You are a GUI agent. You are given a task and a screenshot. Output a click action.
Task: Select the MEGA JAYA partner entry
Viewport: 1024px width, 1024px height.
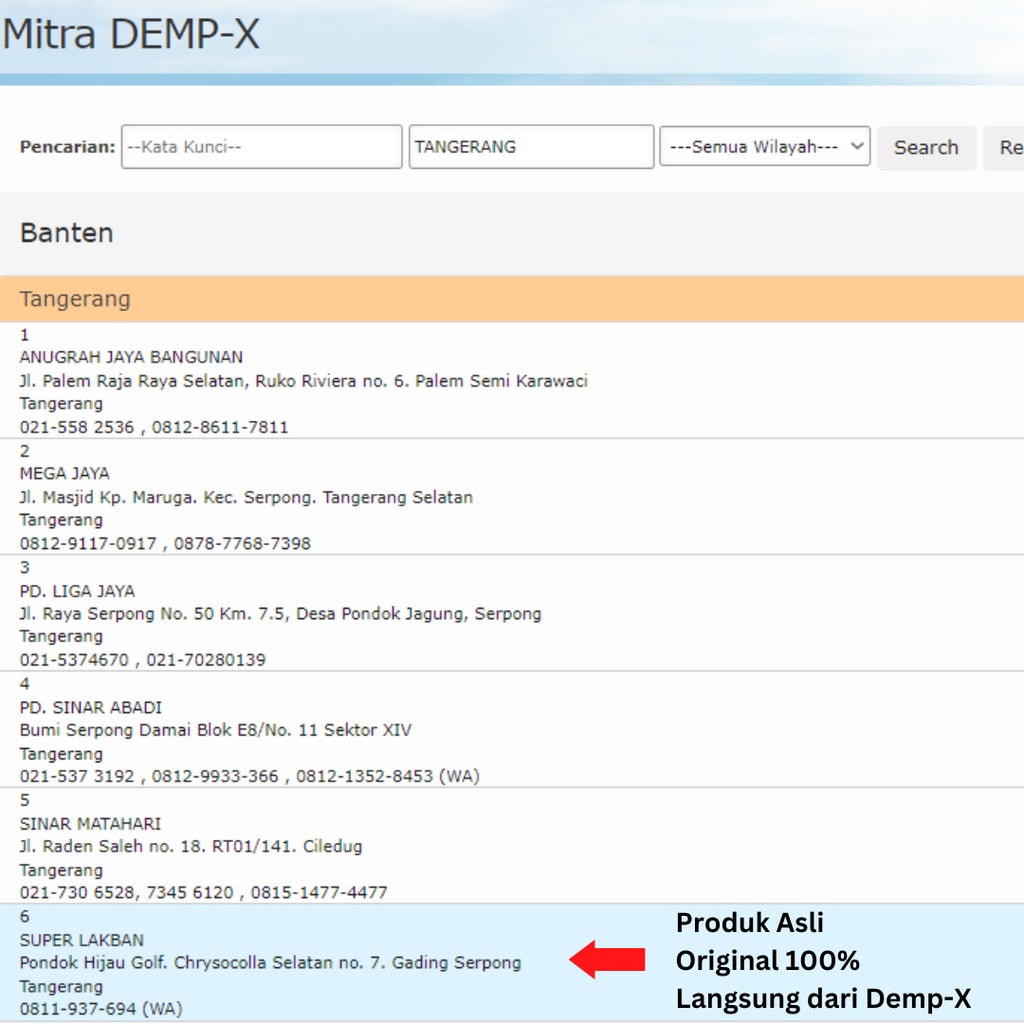tap(65, 473)
